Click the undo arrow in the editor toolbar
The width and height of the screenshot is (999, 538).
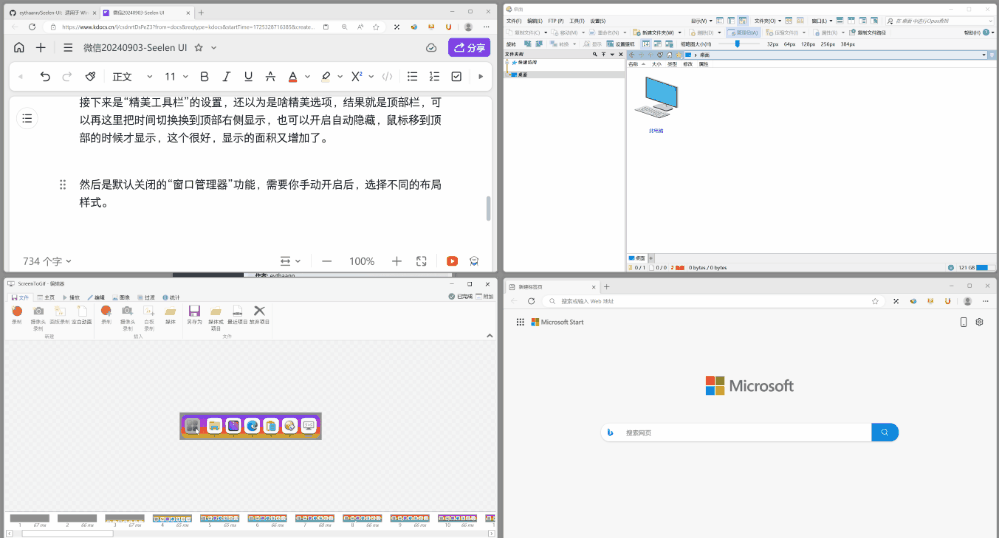click(45, 76)
